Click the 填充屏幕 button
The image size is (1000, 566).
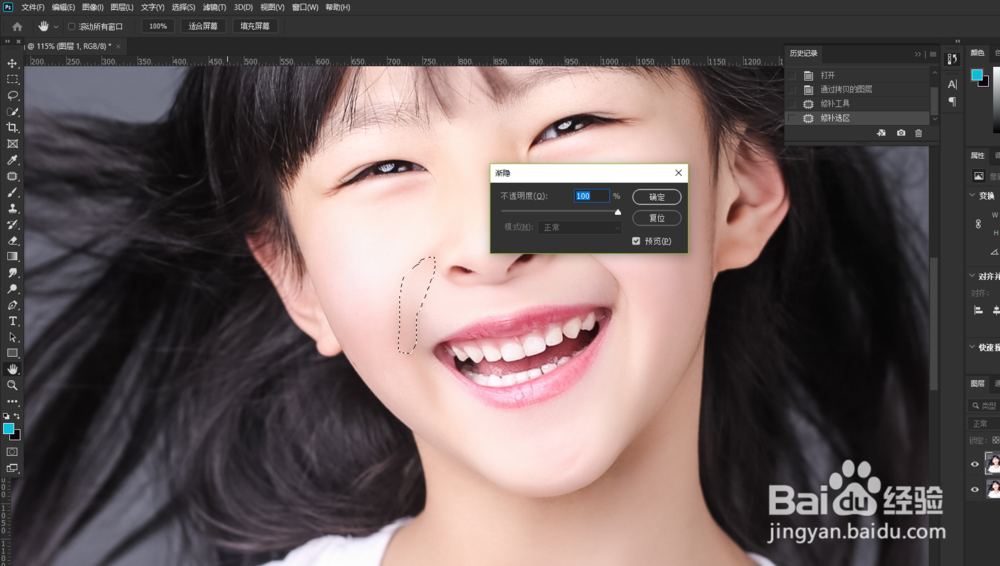[255, 26]
